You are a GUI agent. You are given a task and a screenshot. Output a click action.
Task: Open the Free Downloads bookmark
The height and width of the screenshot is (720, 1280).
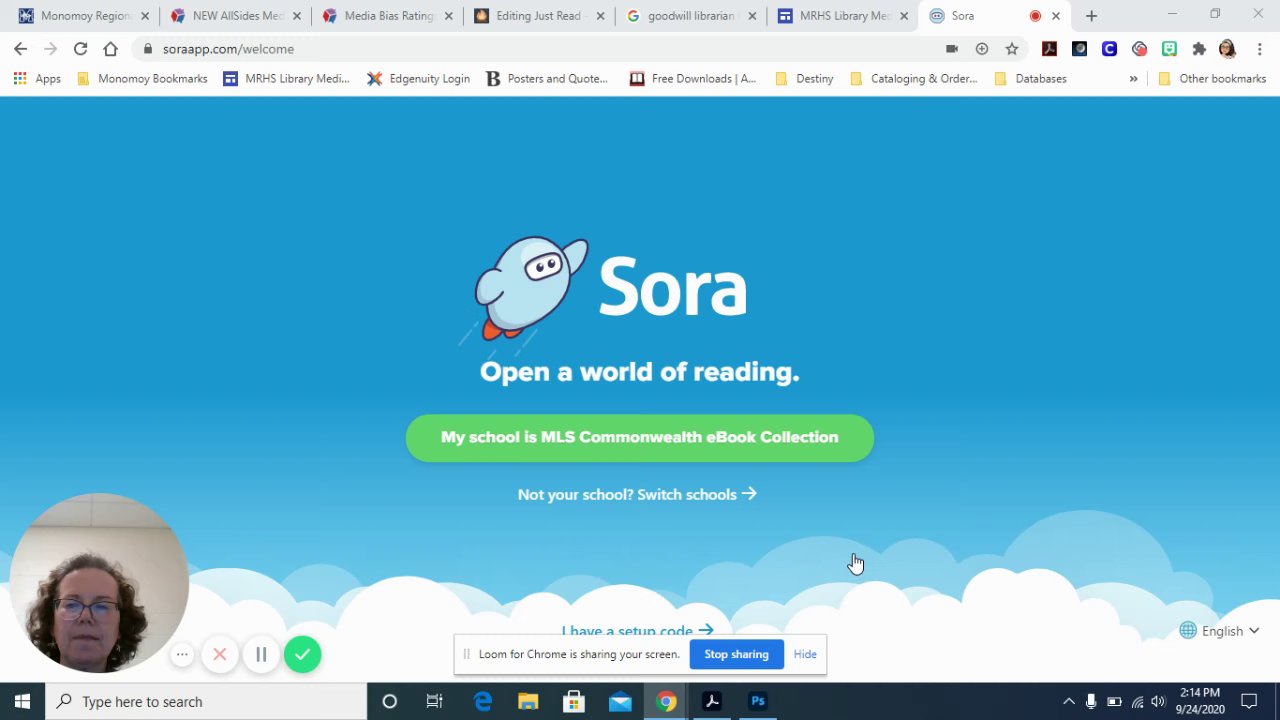[693, 78]
